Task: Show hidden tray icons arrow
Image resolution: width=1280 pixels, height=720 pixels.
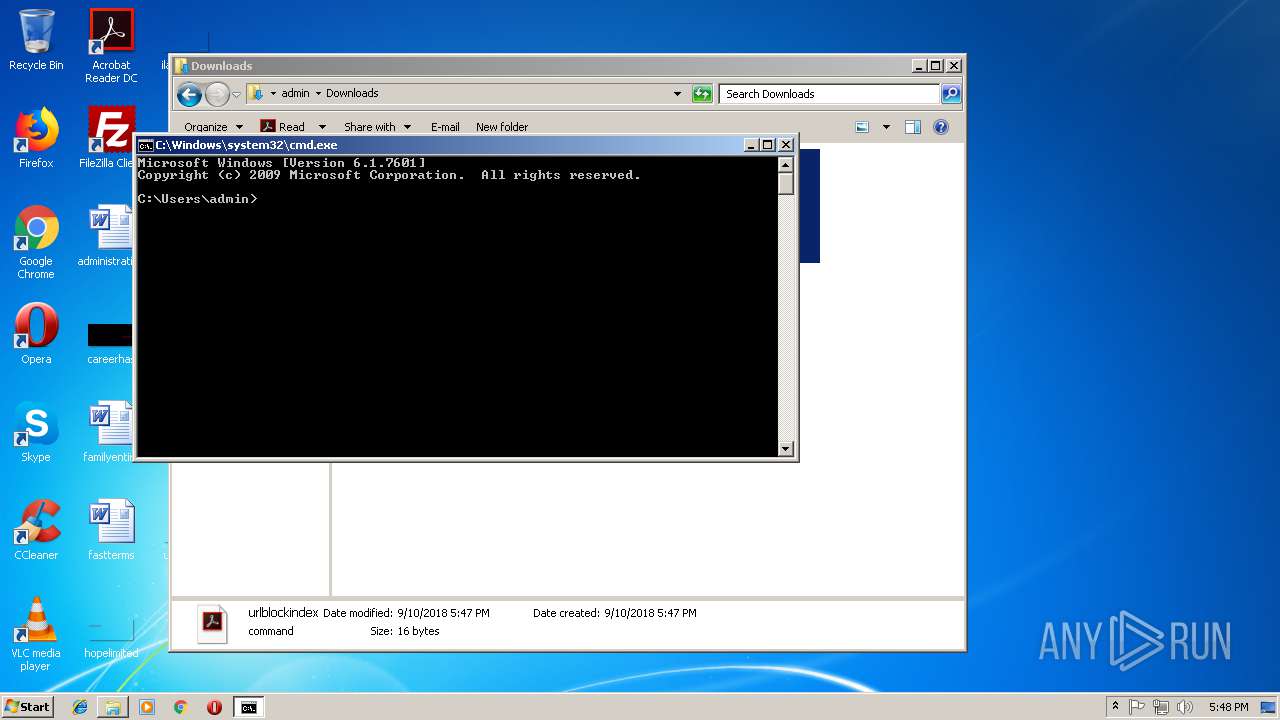Action: (1115, 707)
